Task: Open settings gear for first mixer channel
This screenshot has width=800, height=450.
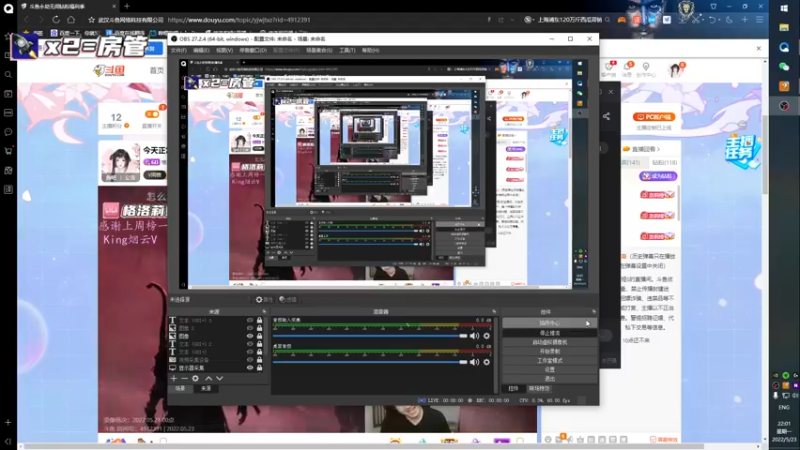Action: pyautogui.click(x=487, y=336)
